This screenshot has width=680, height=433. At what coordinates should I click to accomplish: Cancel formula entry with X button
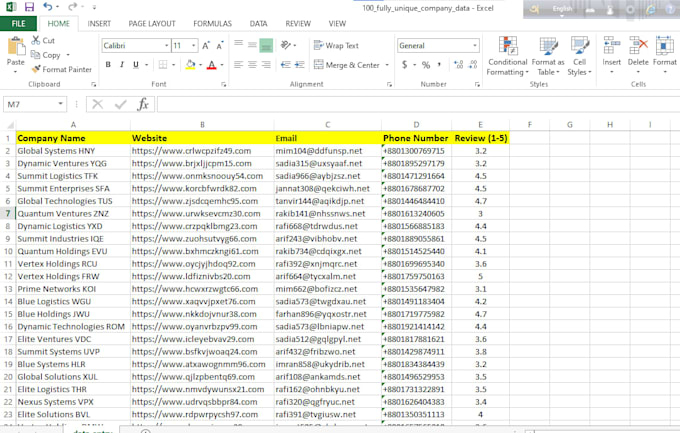click(x=98, y=104)
